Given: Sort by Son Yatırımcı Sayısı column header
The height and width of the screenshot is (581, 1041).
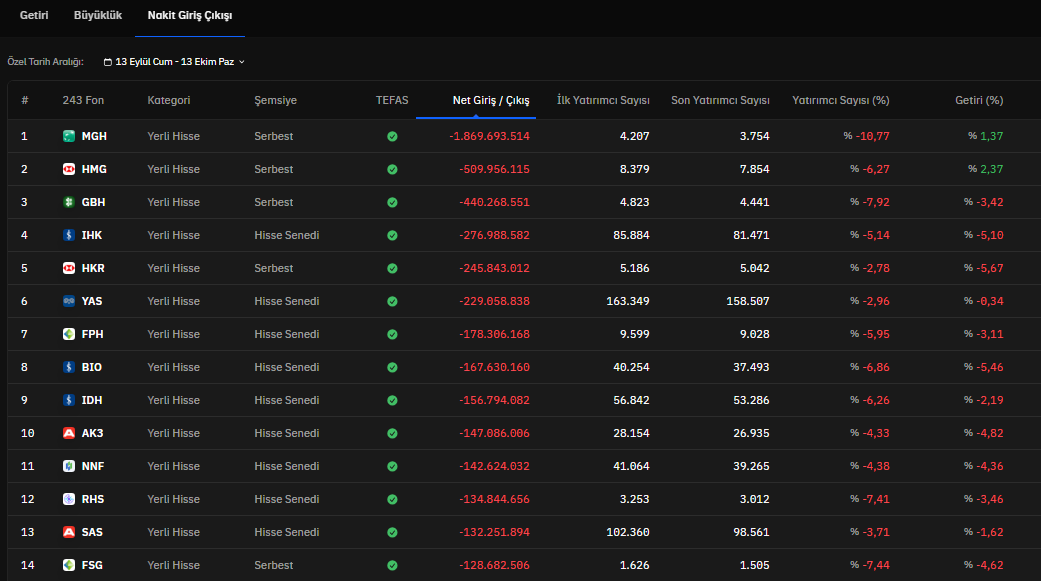Looking at the screenshot, I should [720, 100].
